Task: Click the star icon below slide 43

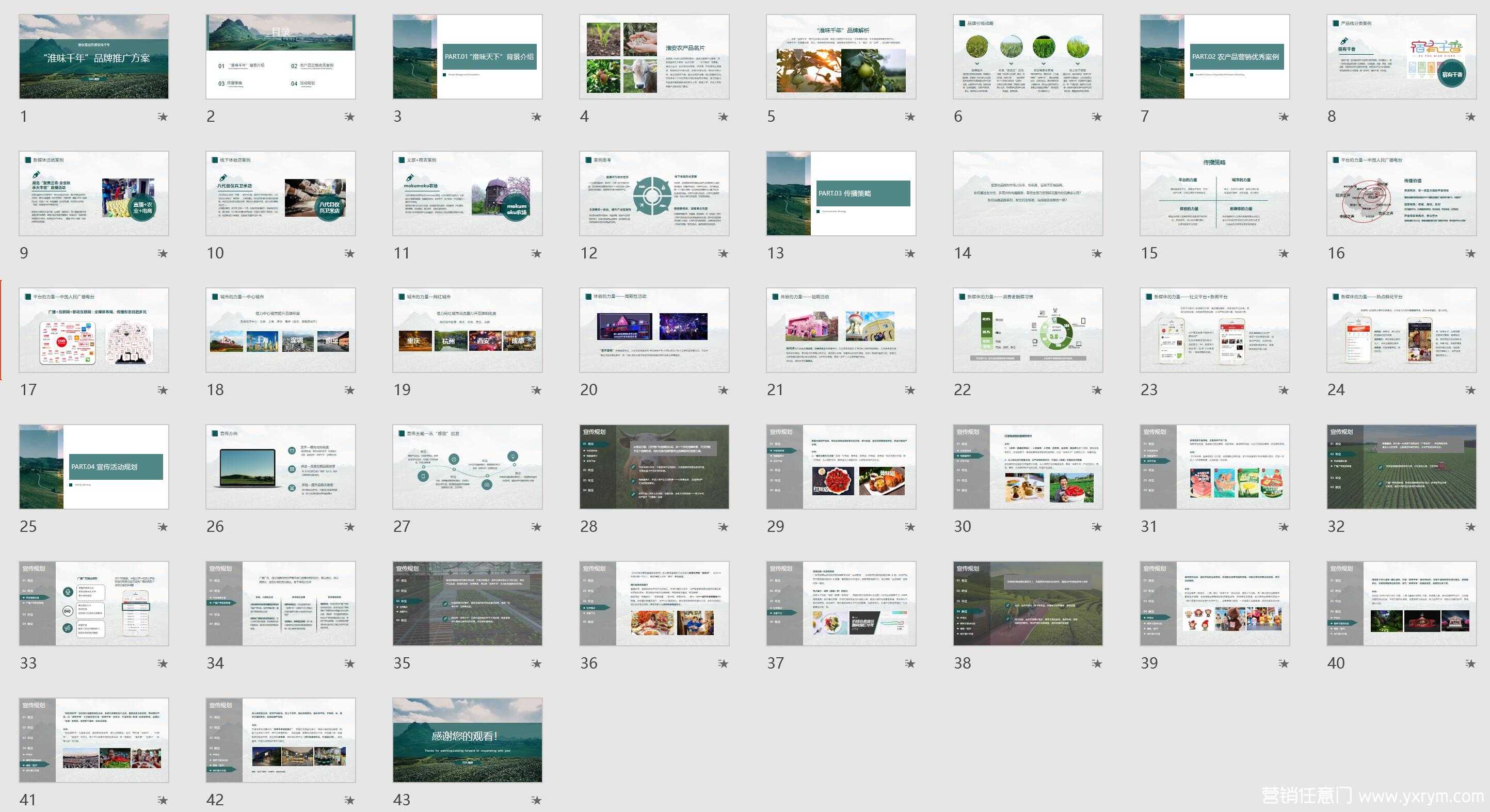Action: click(536, 801)
